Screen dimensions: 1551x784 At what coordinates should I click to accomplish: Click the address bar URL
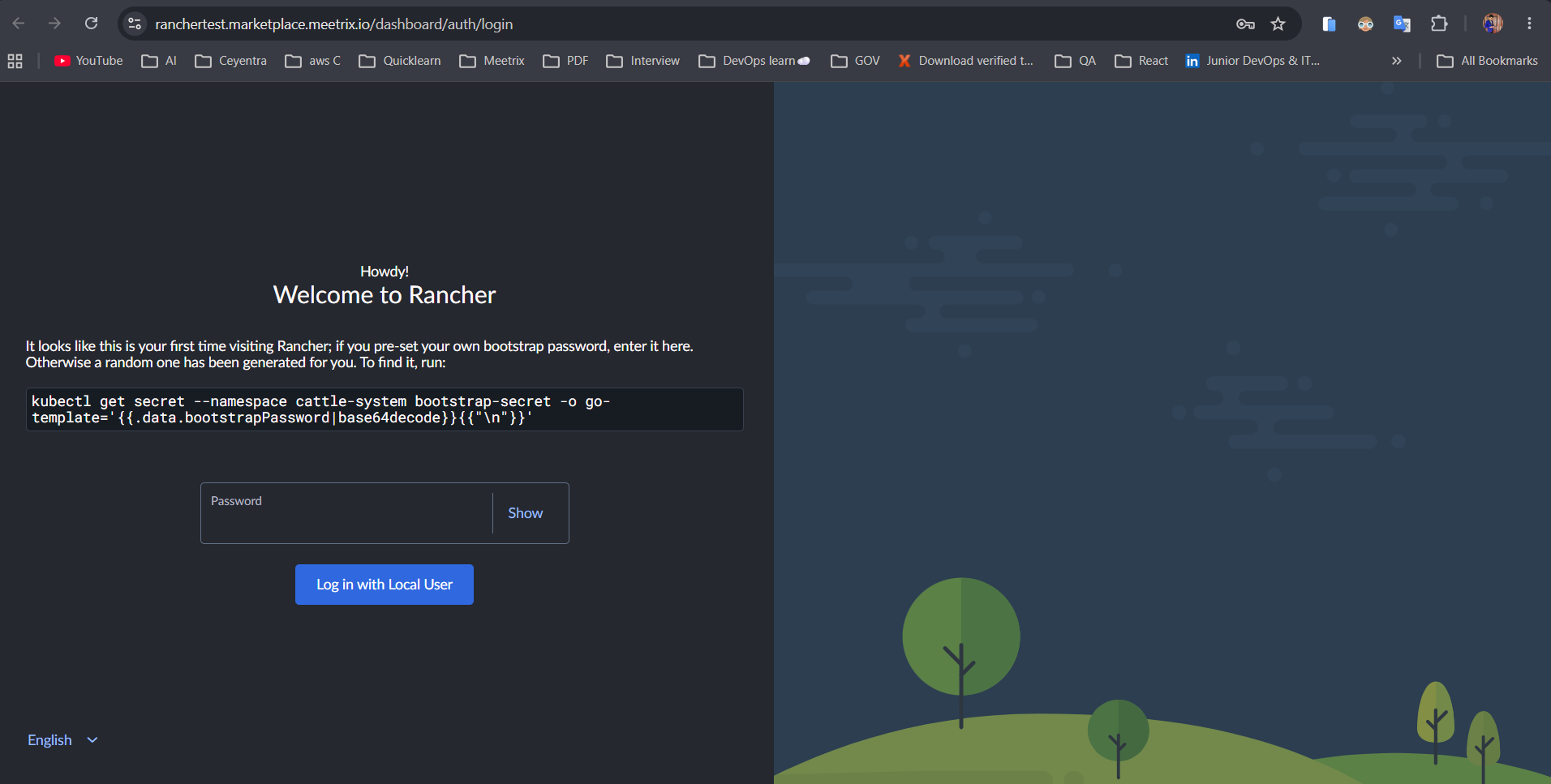(x=334, y=24)
